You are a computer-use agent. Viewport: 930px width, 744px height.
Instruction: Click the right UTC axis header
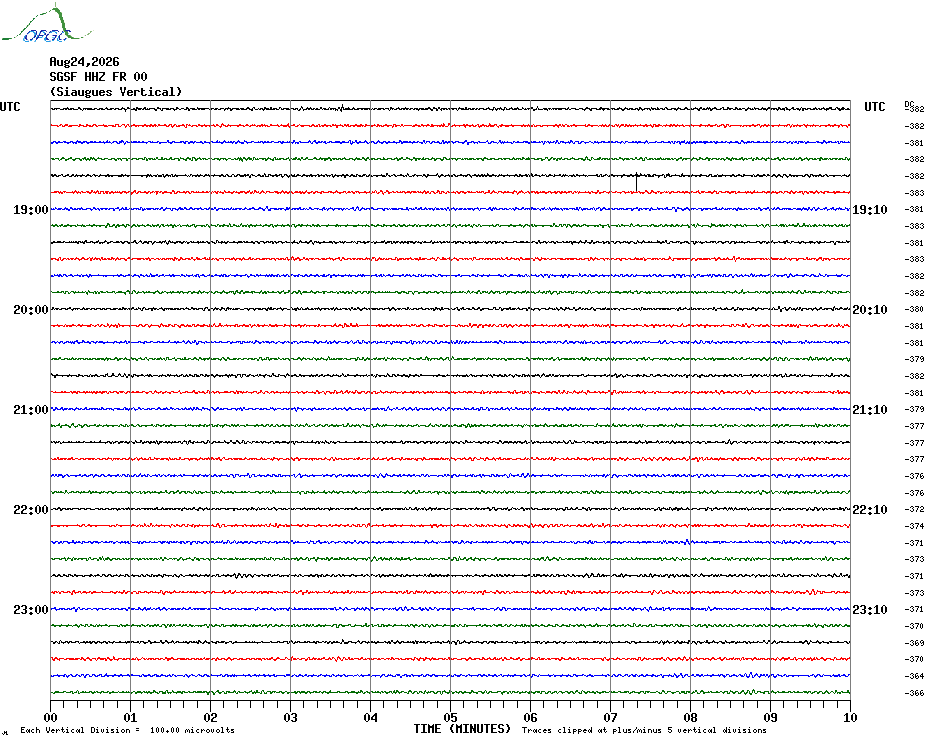pyautogui.click(x=874, y=107)
